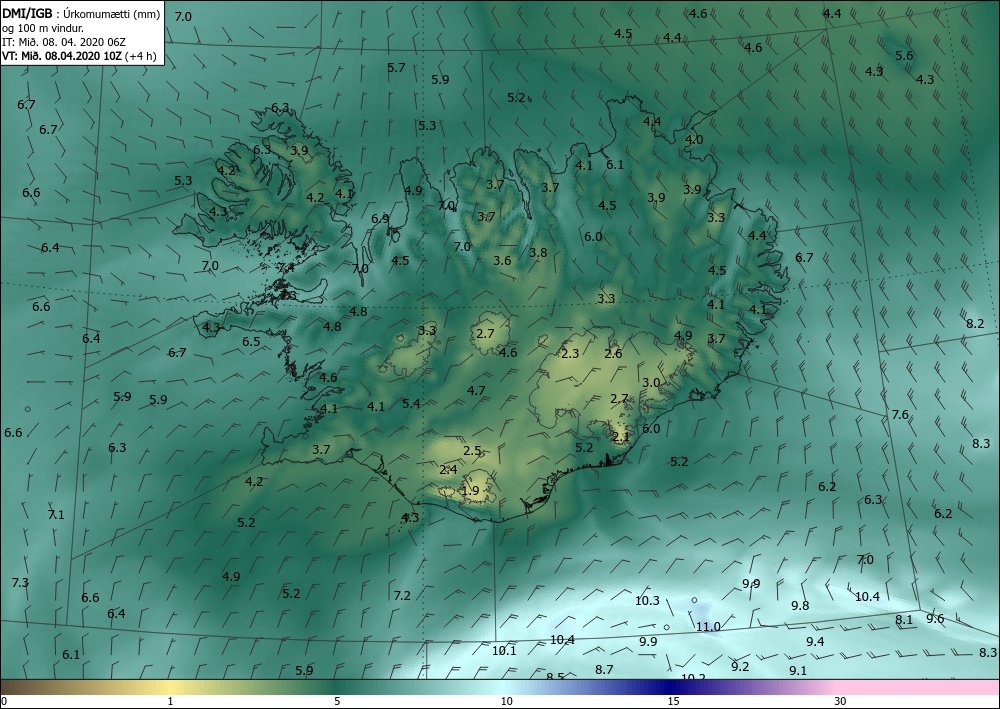
Task: Click the 30 label on the color scale
Action: point(841,702)
